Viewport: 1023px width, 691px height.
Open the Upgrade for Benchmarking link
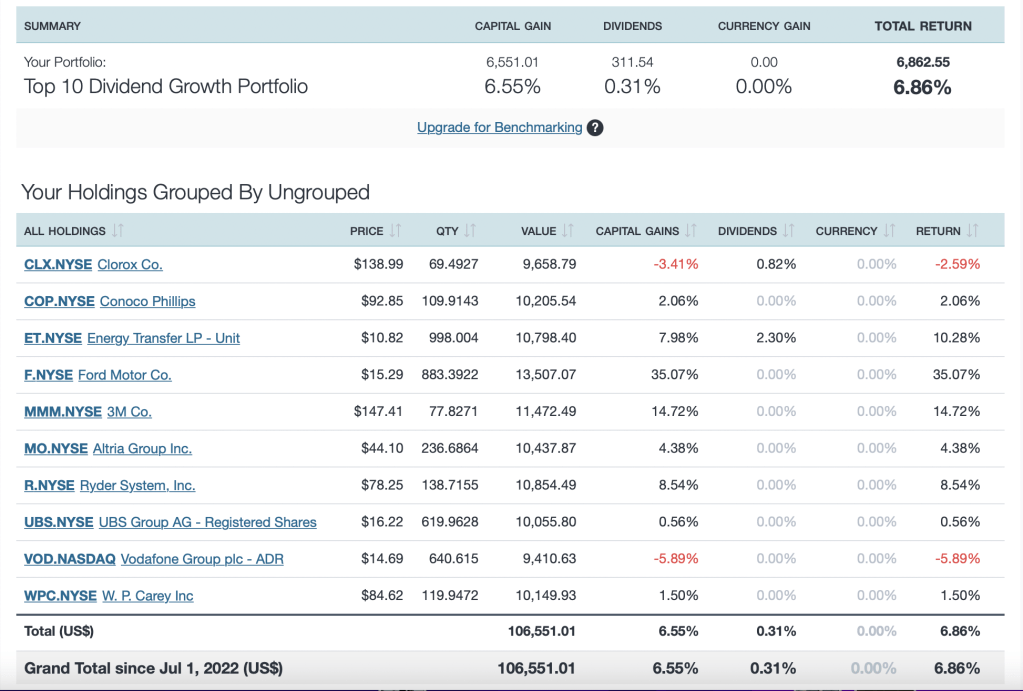point(499,128)
